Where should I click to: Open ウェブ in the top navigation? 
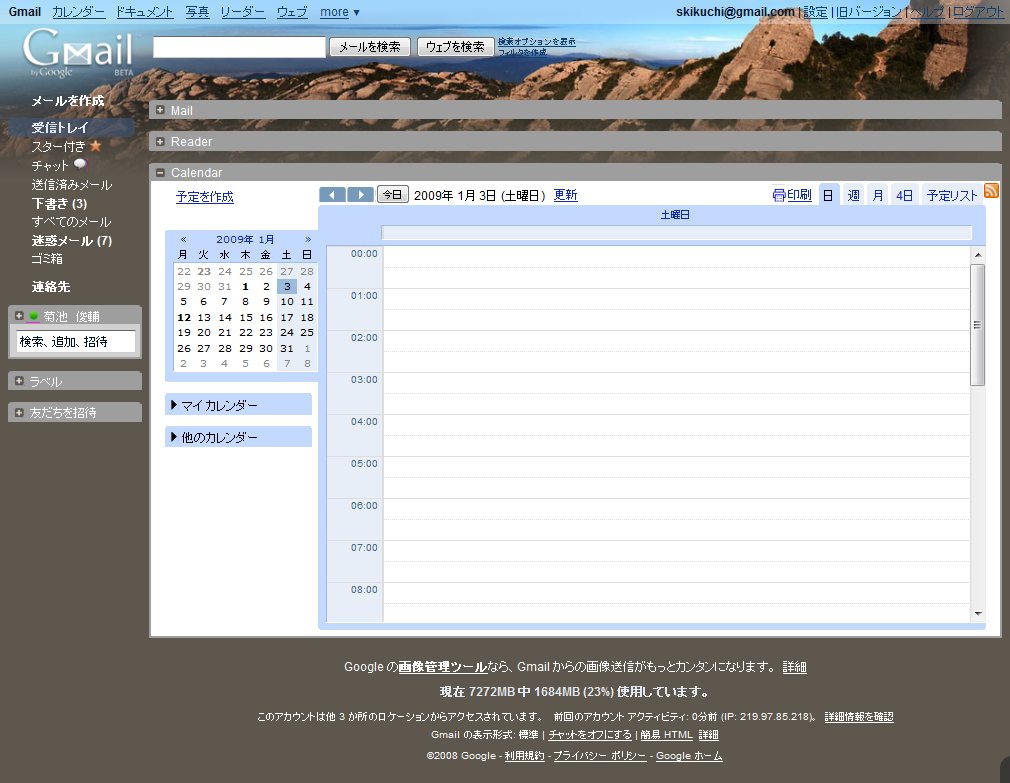coord(292,12)
